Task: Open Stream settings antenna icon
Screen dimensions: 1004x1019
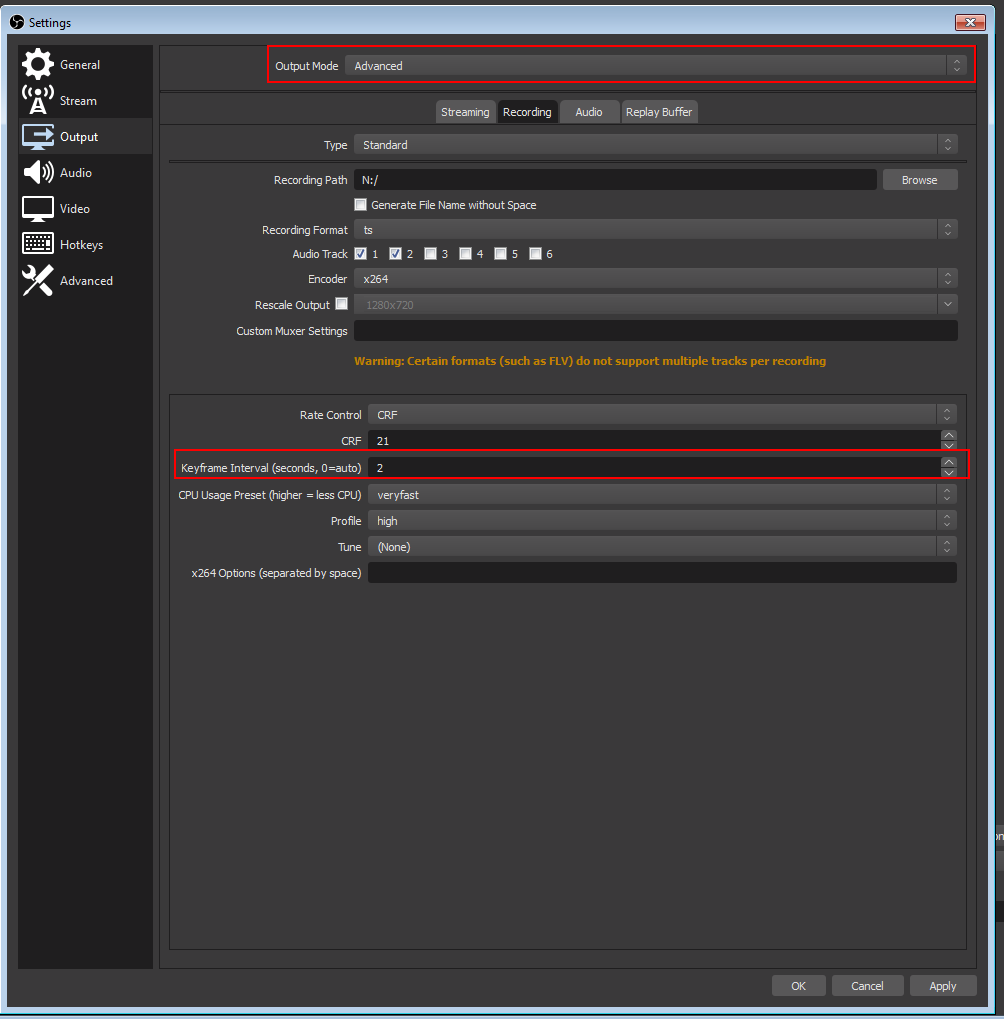Action: point(38,100)
